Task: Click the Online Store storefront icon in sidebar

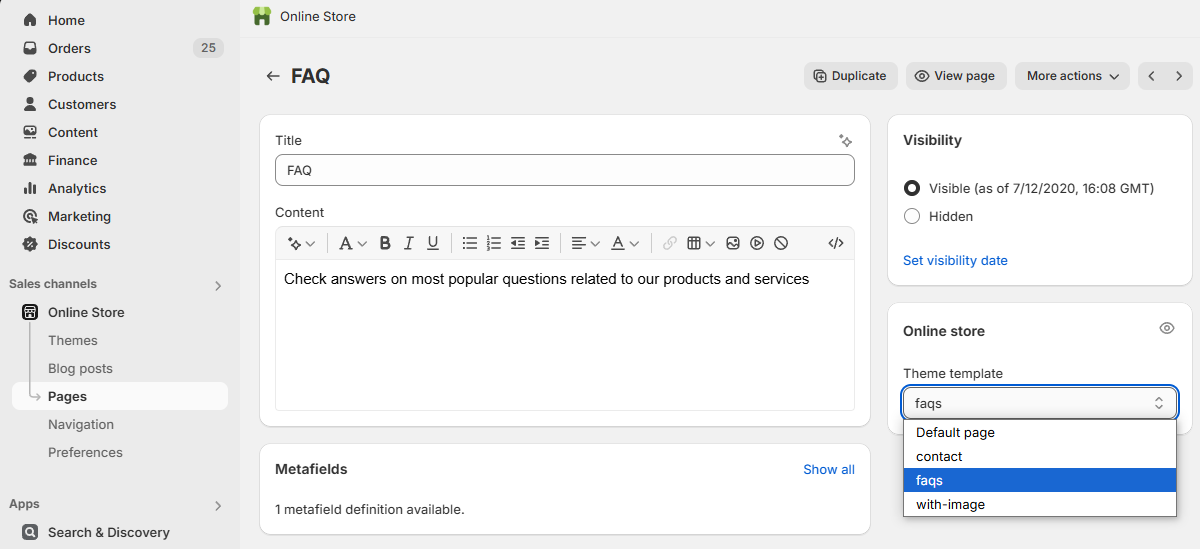Action: pyautogui.click(x=30, y=312)
